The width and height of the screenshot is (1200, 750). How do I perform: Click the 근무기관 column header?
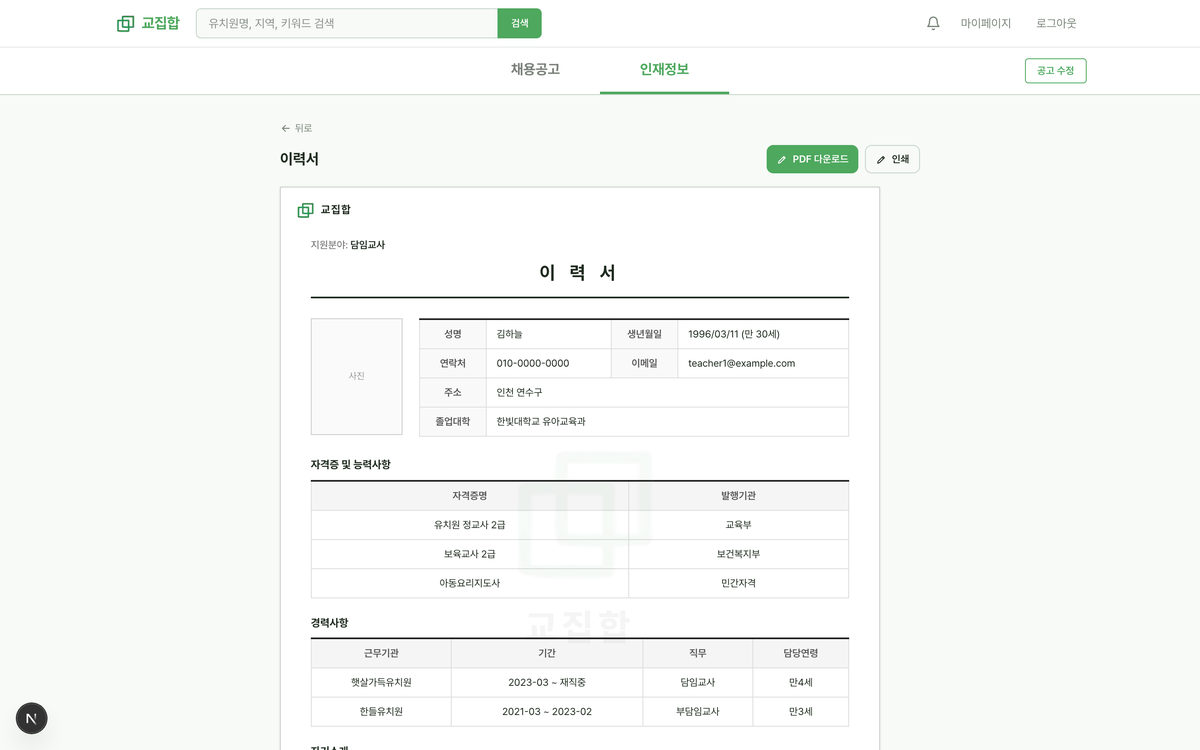(381, 653)
